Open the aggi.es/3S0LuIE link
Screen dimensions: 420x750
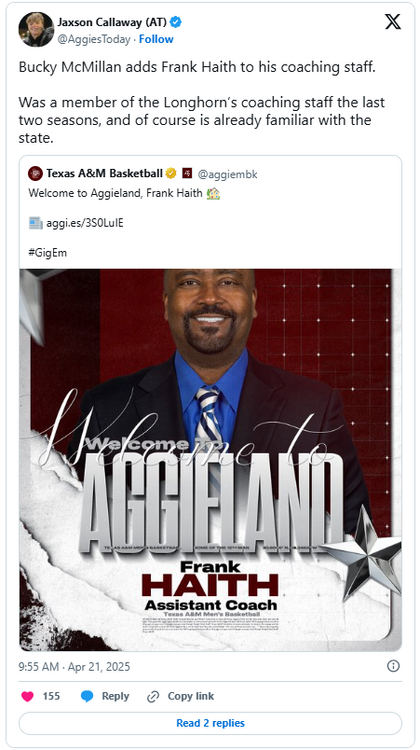coord(85,223)
